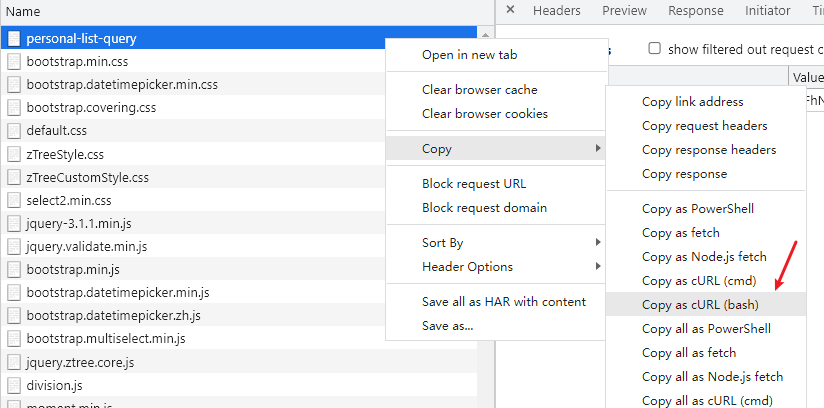Choose Save all as HAR with content
The width and height of the screenshot is (824, 408).
(503, 302)
